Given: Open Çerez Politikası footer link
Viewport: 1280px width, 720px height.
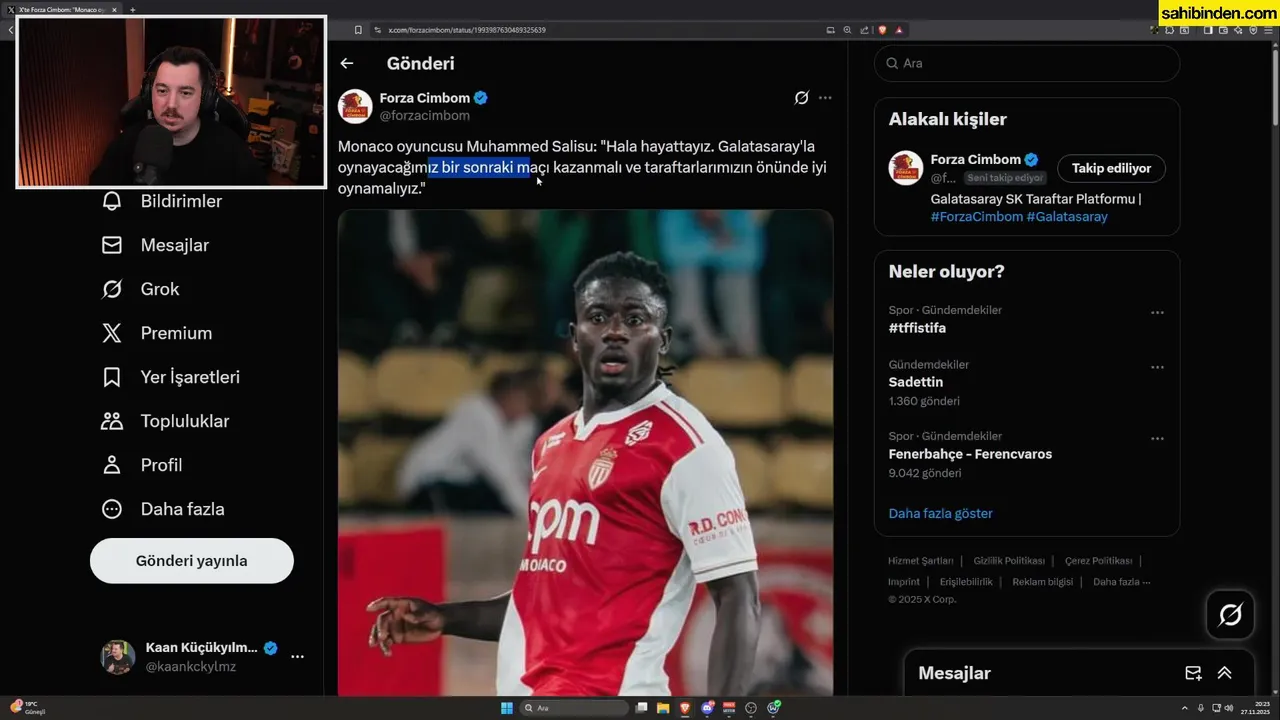Looking at the screenshot, I should click(x=1098, y=561).
